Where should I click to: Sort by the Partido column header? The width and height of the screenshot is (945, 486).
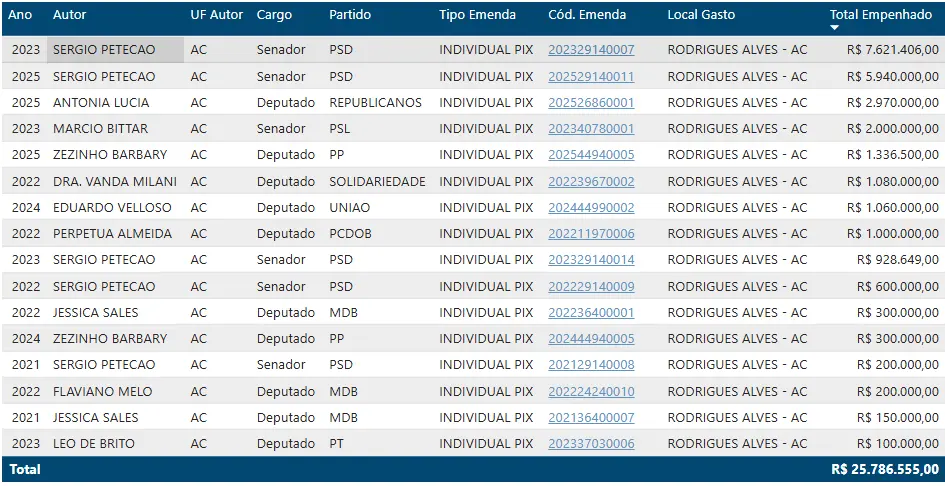tap(350, 15)
